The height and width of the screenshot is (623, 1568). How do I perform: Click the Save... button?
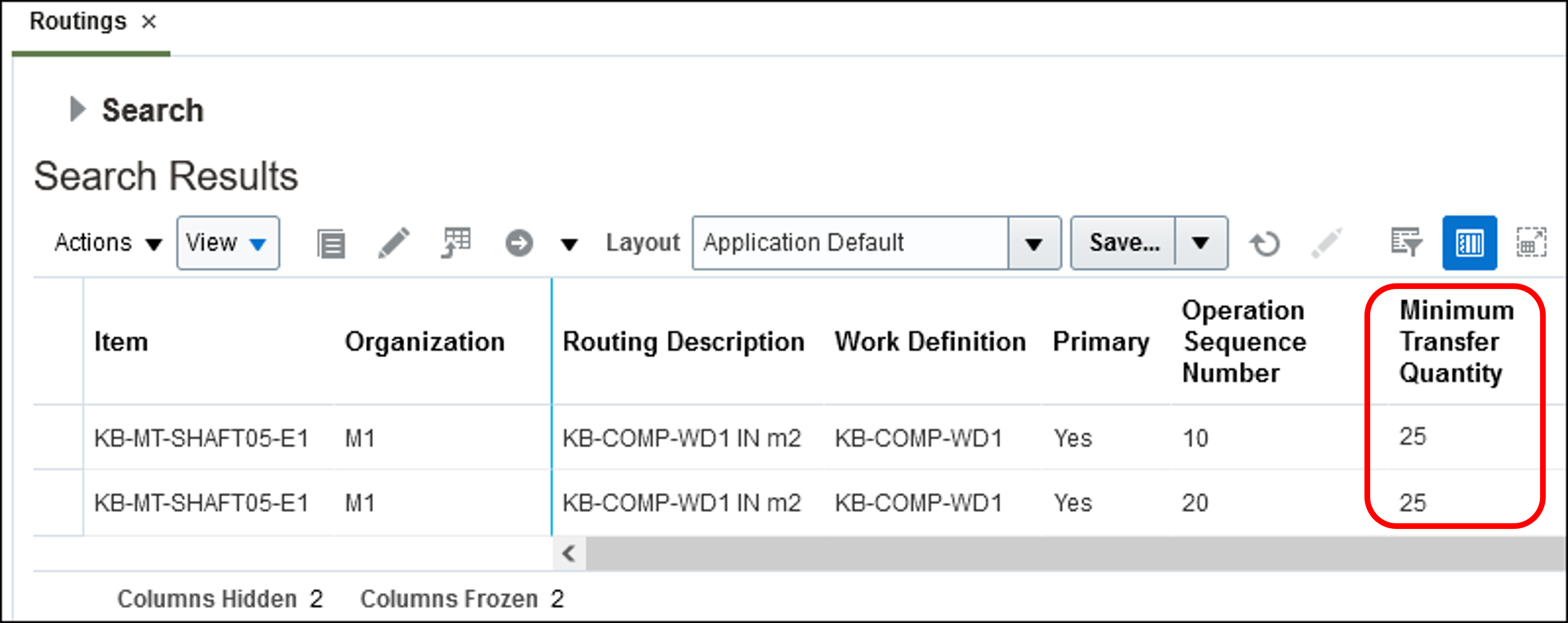point(1124,243)
